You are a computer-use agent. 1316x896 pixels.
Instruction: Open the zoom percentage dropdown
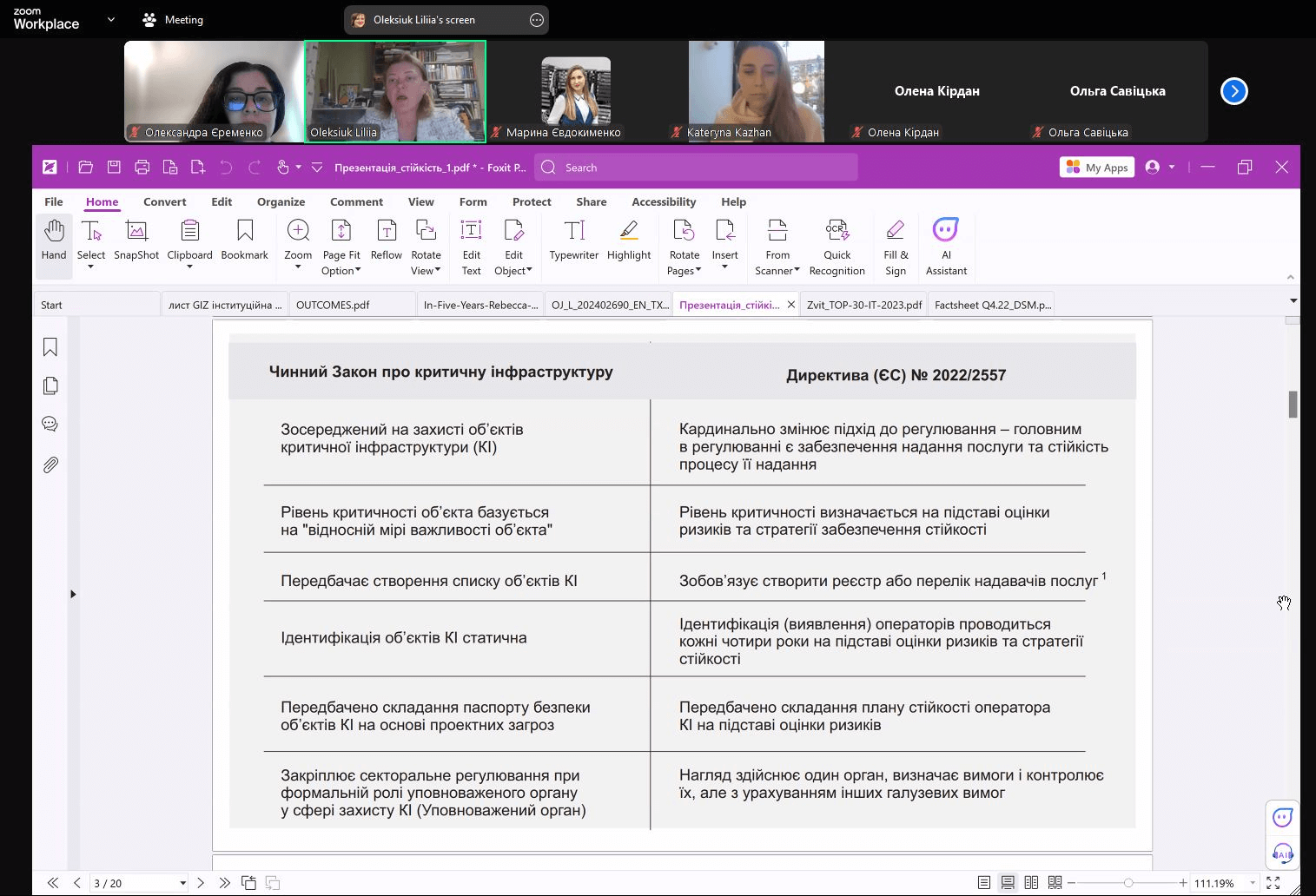tap(1253, 883)
